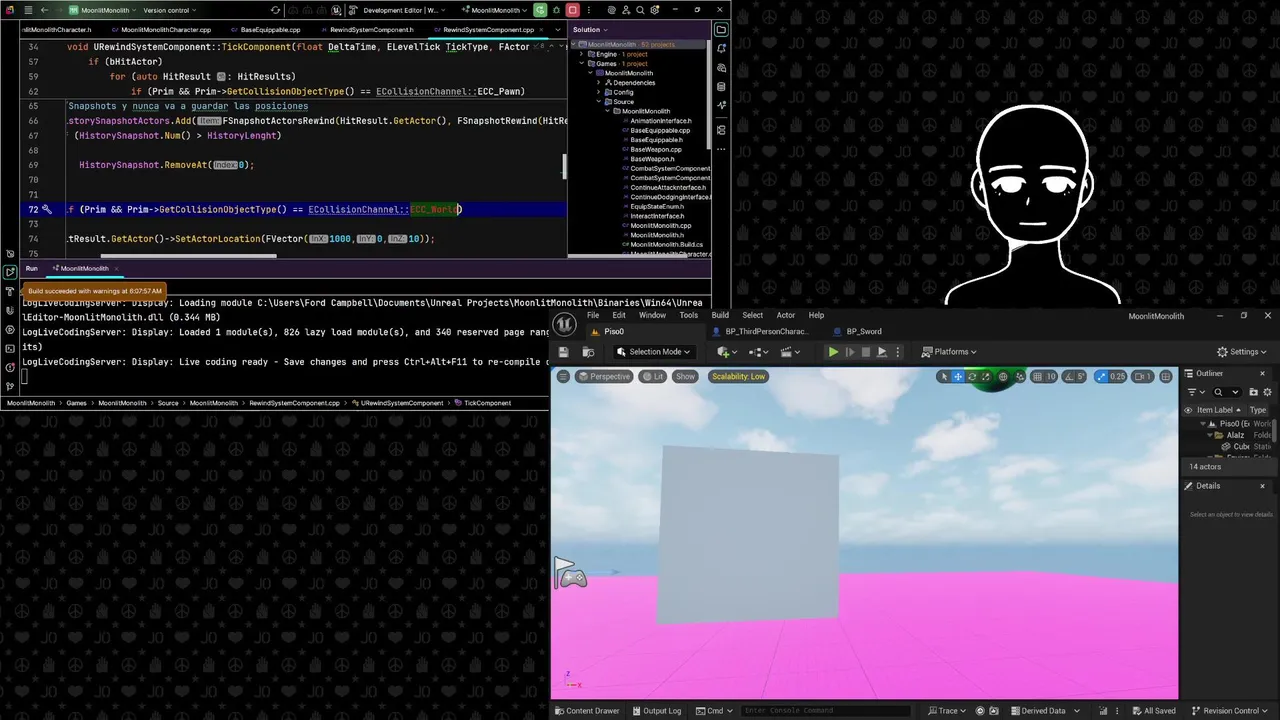Click the Unreal Engine icon in Rider toolbar
This screenshot has height=720, width=1280.
click(336, 10)
